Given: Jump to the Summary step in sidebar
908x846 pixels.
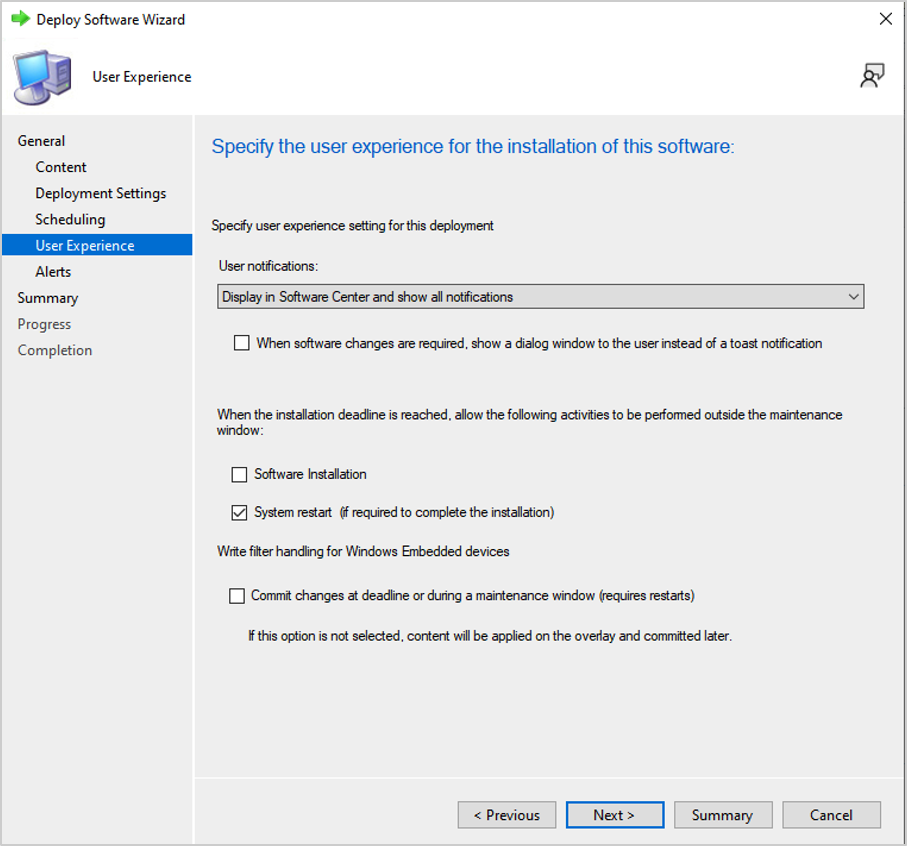Looking at the screenshot, I should pyautogui.click(x=47, y=298).
